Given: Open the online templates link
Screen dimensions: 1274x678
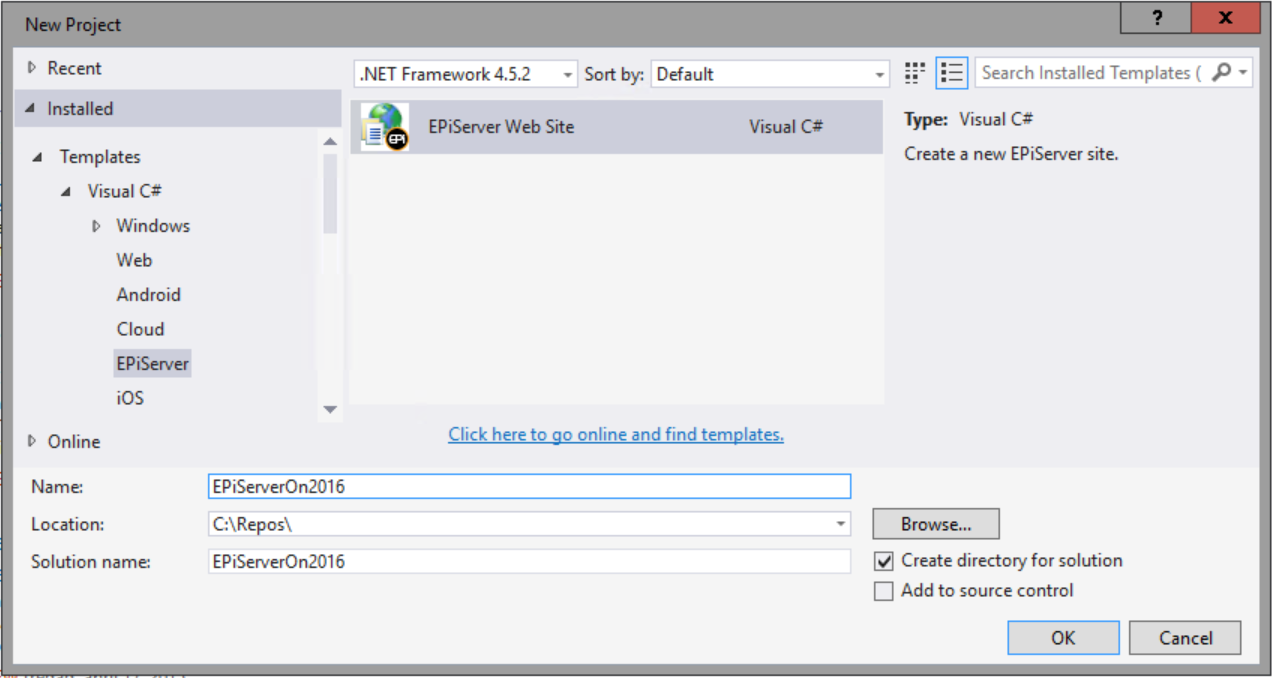Looking at the screenshot, I should tap(616, 434).
